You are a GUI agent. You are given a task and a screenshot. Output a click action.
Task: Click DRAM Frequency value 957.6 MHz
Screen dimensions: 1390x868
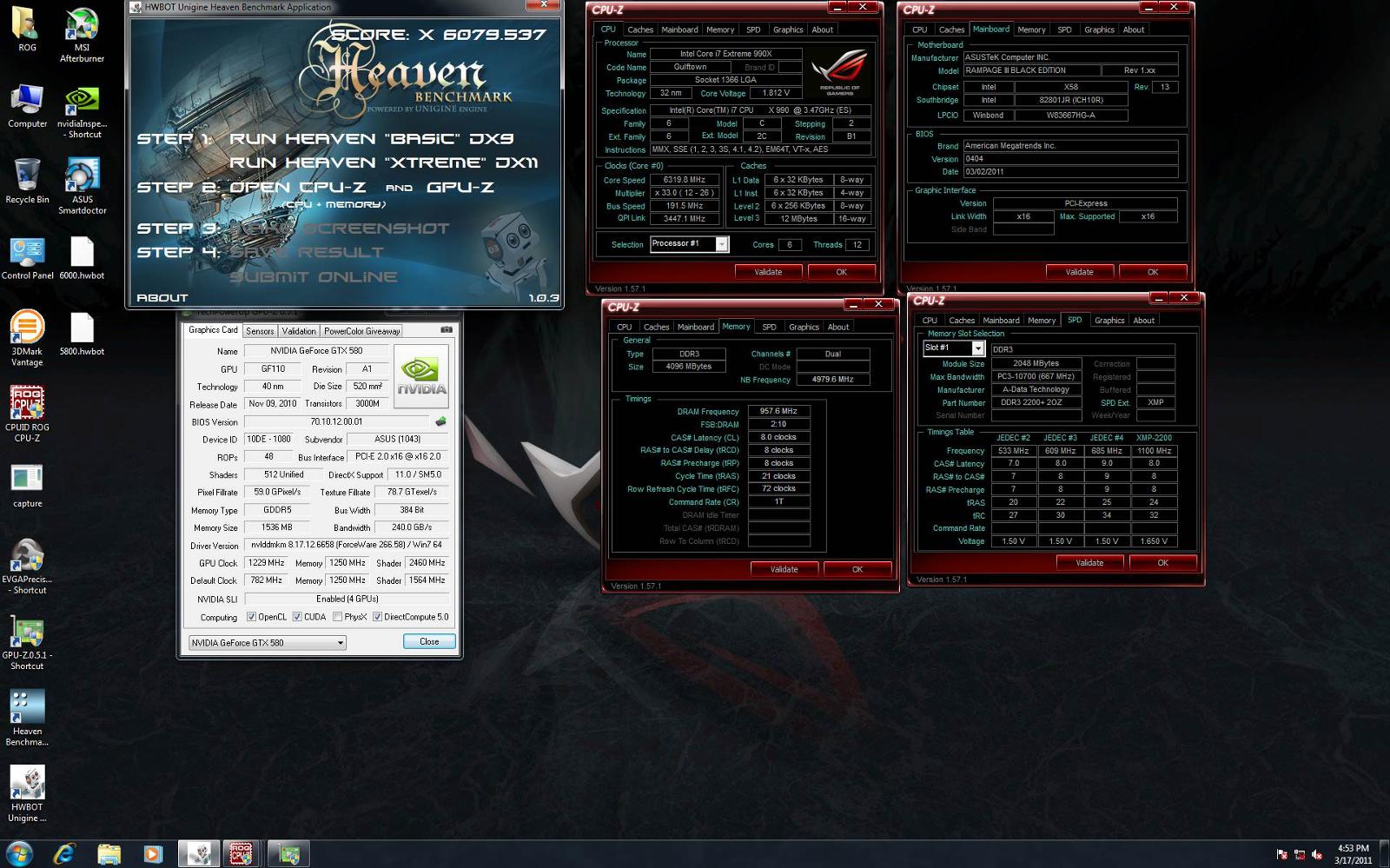[778, 411]
